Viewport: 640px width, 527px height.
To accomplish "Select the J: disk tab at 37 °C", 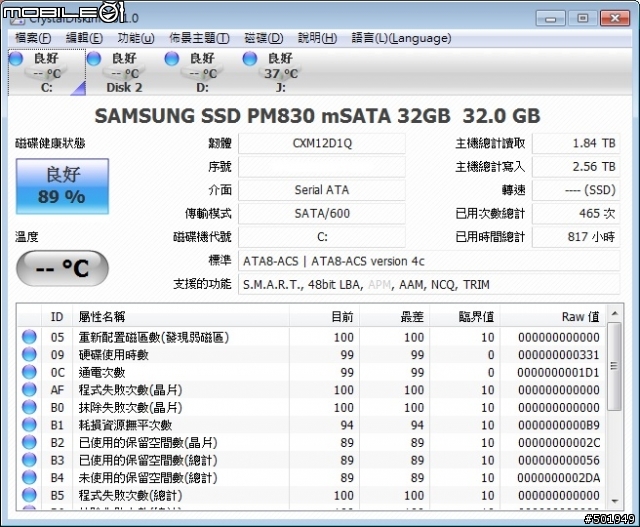I will pos(280,72).
